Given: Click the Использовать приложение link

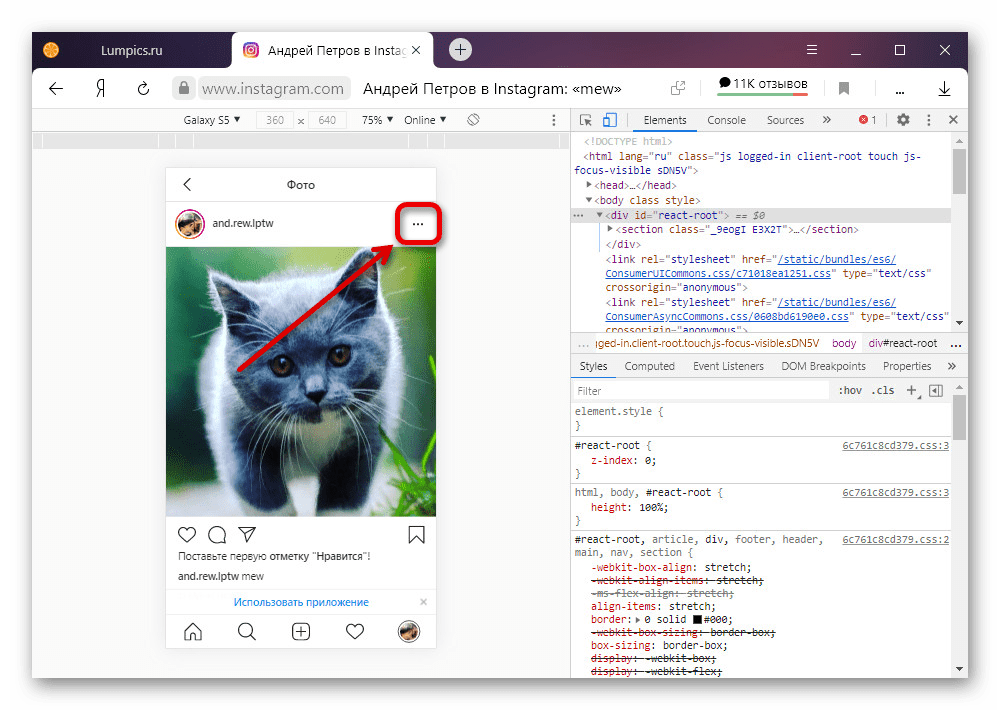Looking at the screenshot, I should tap(301, 602).
